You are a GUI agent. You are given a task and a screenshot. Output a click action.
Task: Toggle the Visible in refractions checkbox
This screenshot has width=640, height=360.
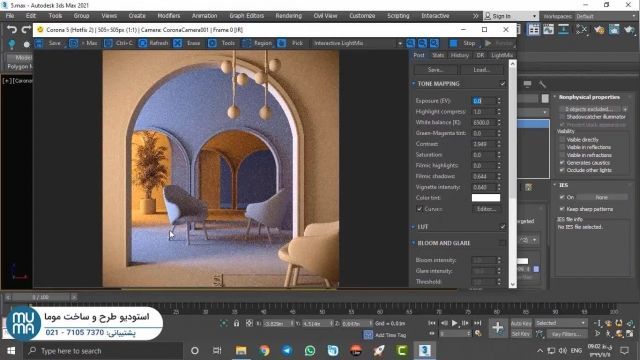[x=562, y=155]
